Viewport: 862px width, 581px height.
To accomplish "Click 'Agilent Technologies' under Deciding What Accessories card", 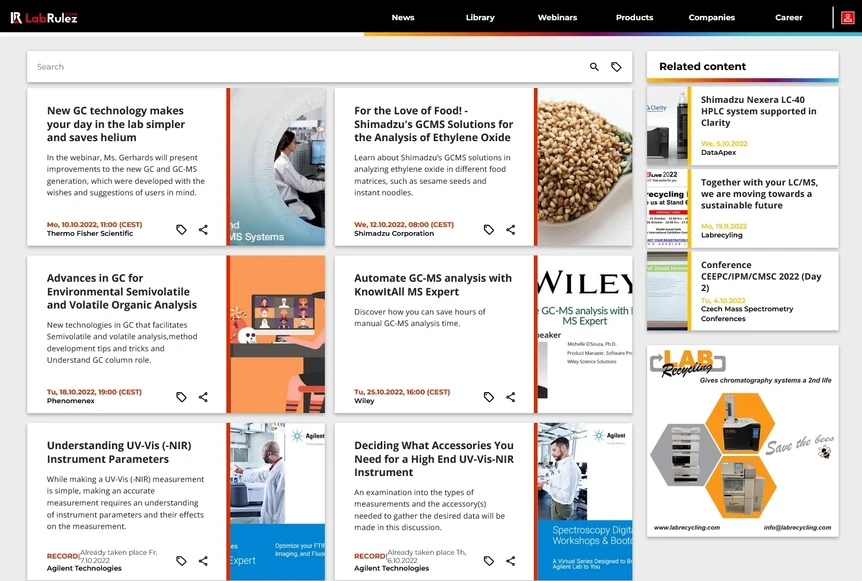I will [x=391, y=568].
